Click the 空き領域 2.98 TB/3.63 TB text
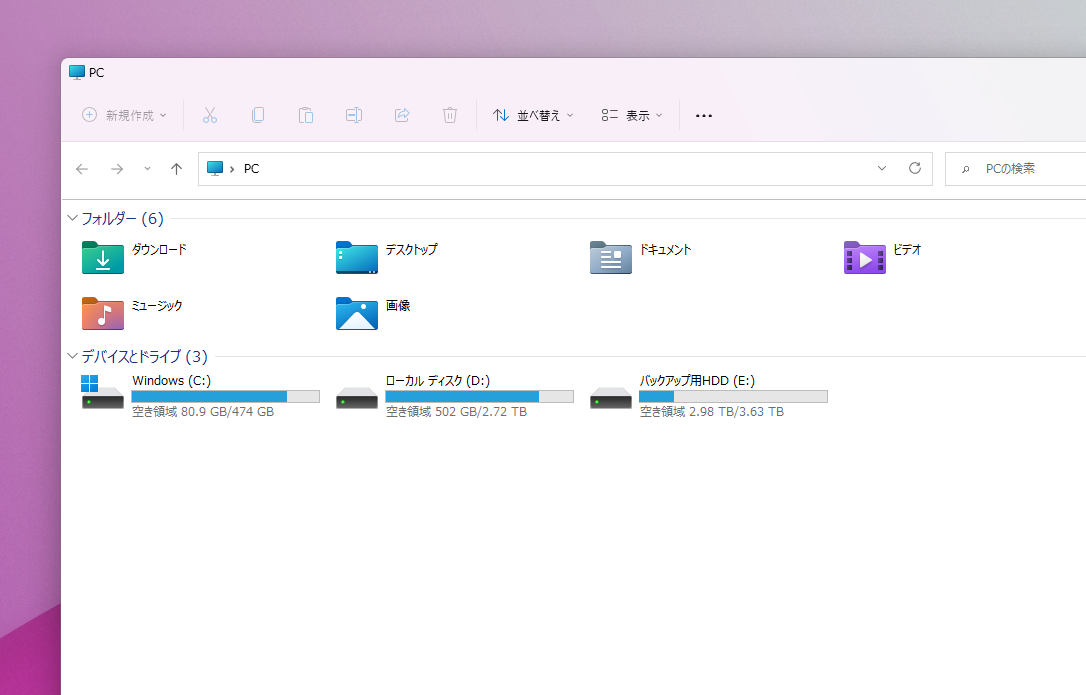Image resolution: width=1086 pixels, height=695 pixels. pyautogui.click(x=712, y=412)
